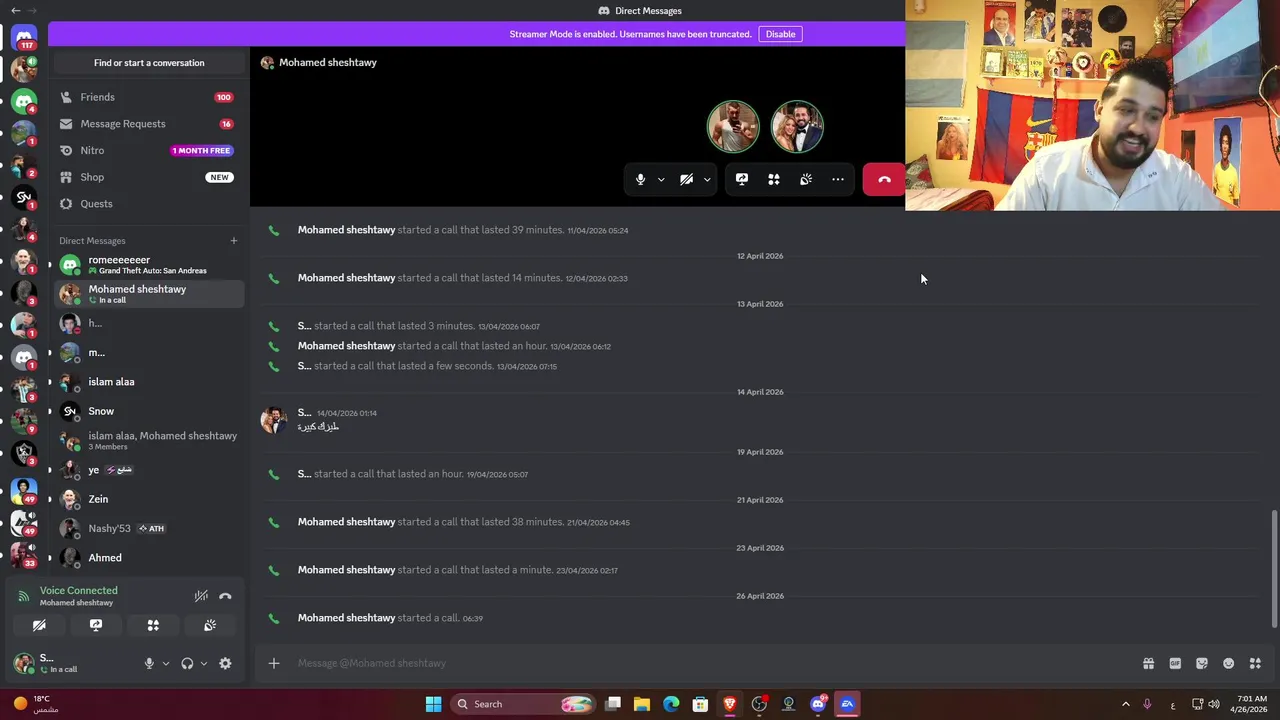
Task: Launch activity from voice panel
Action: pos(153,625)
